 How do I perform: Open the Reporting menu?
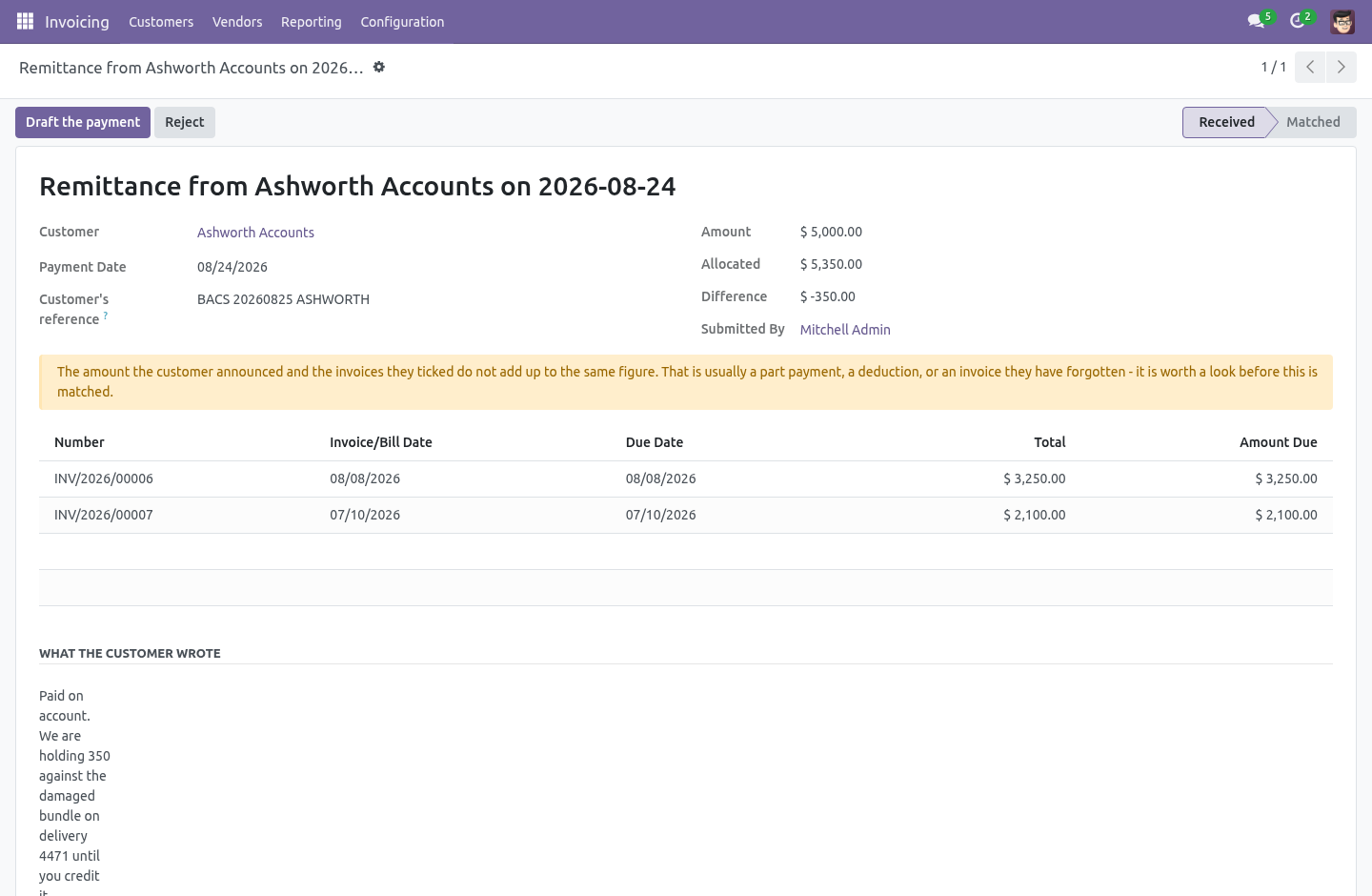pyautogui.click(x=312, y=21)
